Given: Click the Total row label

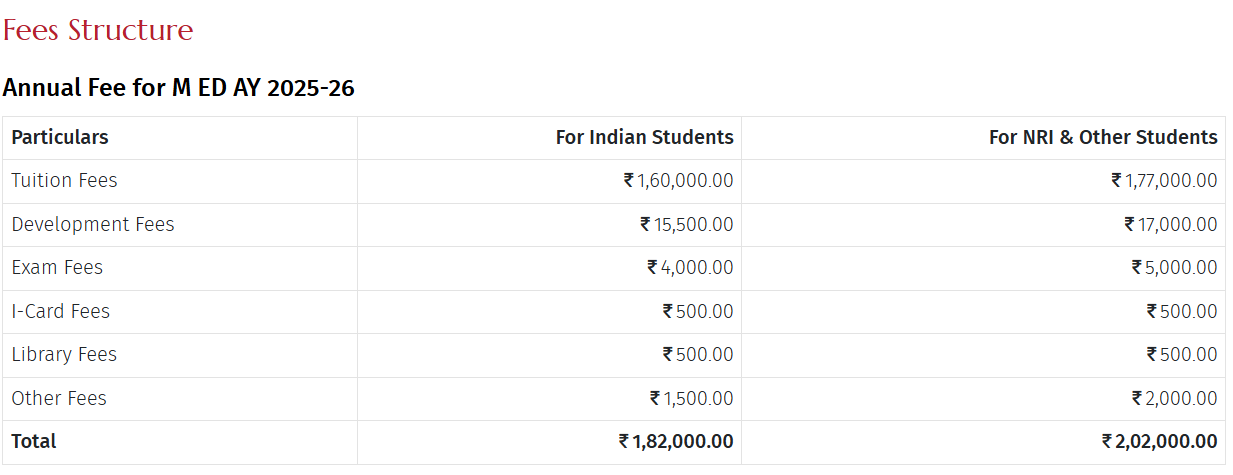Looking at the screenshot, I should pos(34,441).
